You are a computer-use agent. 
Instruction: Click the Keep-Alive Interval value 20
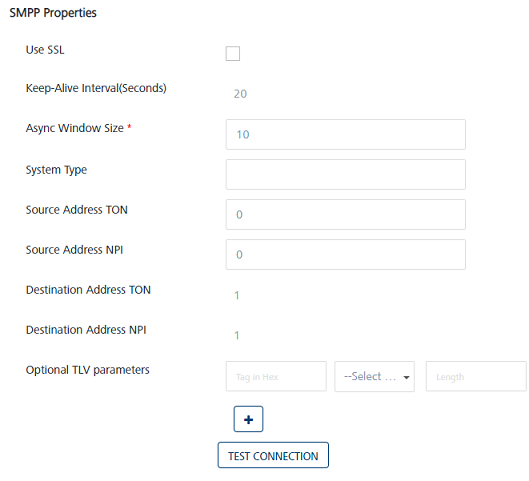240,94
